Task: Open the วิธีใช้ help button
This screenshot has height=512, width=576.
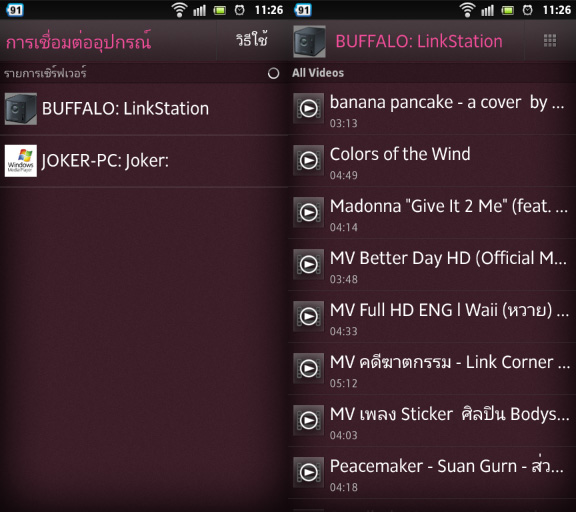Action: click(252, 40)
